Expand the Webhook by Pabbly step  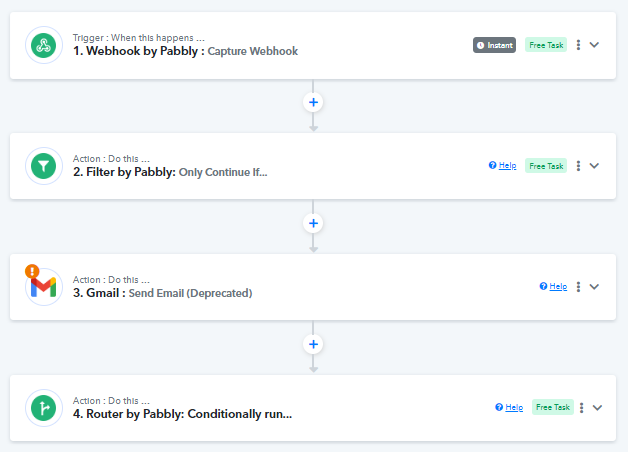pyautogui.click(x=594, y=45)
